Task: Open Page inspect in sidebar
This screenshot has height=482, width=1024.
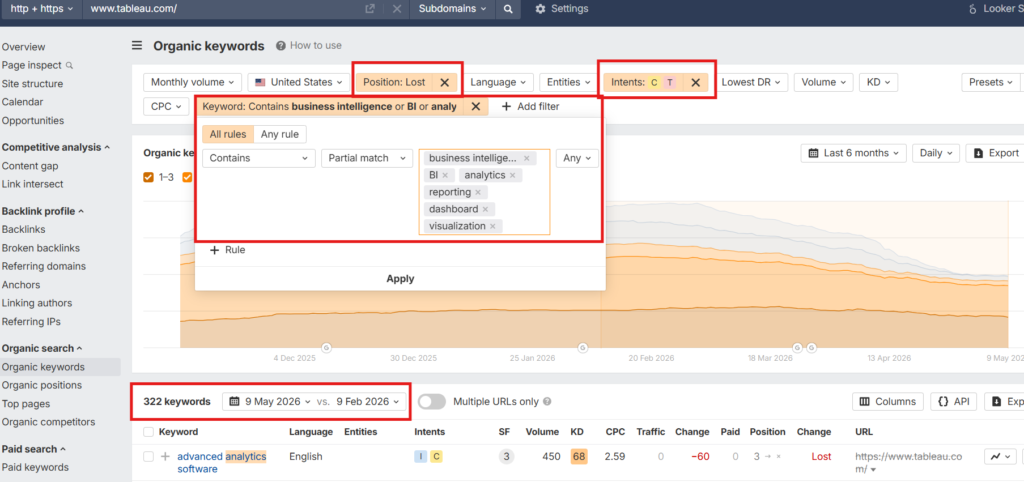Action: tap(37, 65)
